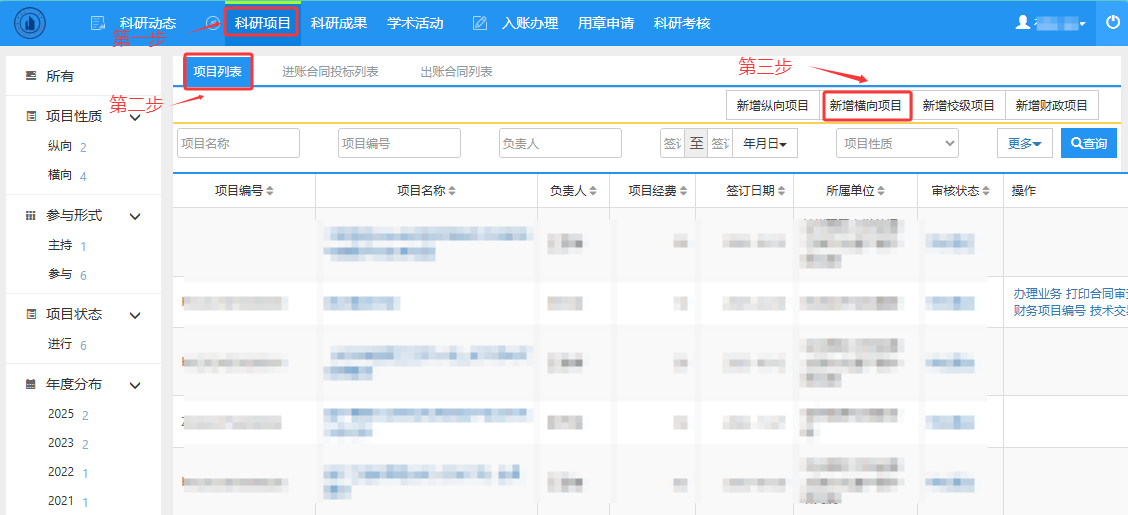This screenshot has width=1128, height=515.
Task: Sort by 项目编号 column icon
Action: pos(270,191)
